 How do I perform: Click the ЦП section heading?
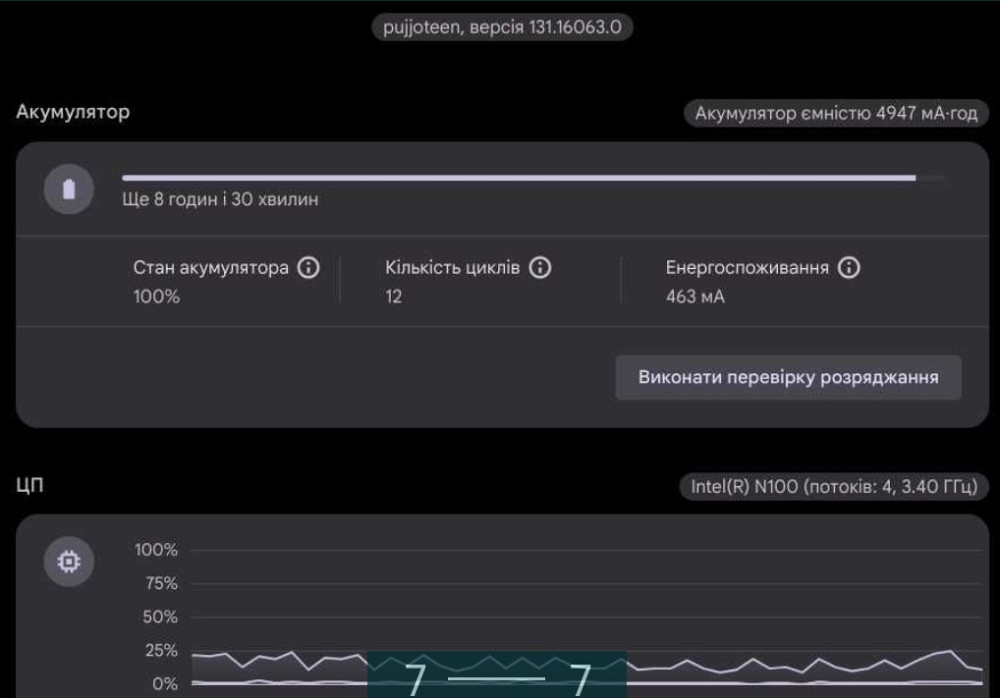point(29,486)
